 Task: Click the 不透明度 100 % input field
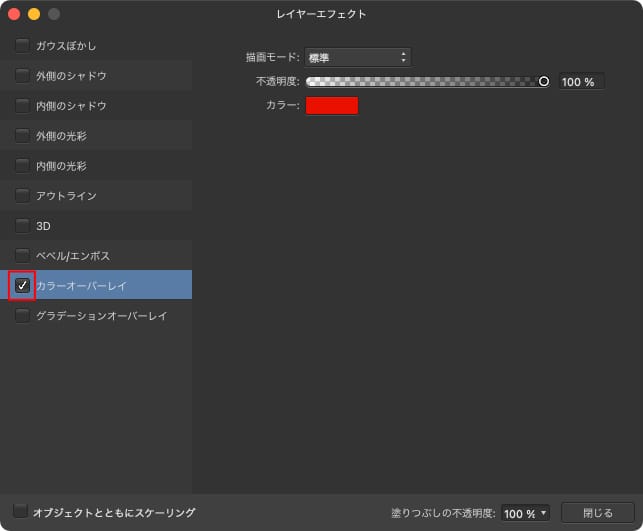[580, 82]
